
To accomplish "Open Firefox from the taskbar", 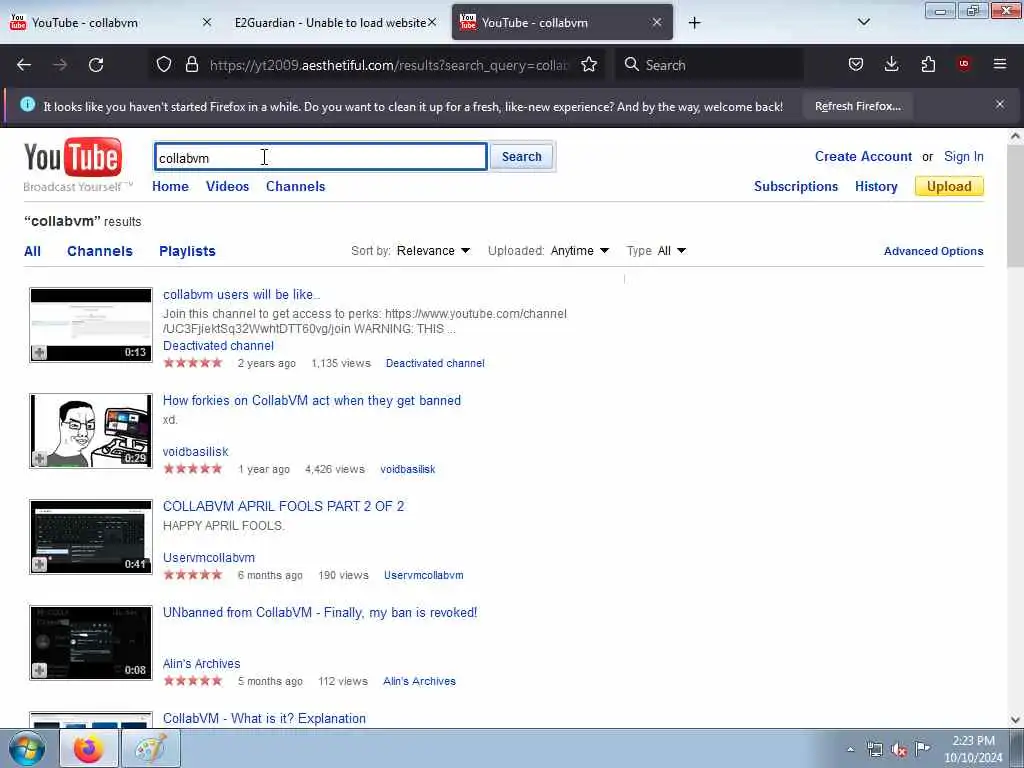I will point(88,748).
